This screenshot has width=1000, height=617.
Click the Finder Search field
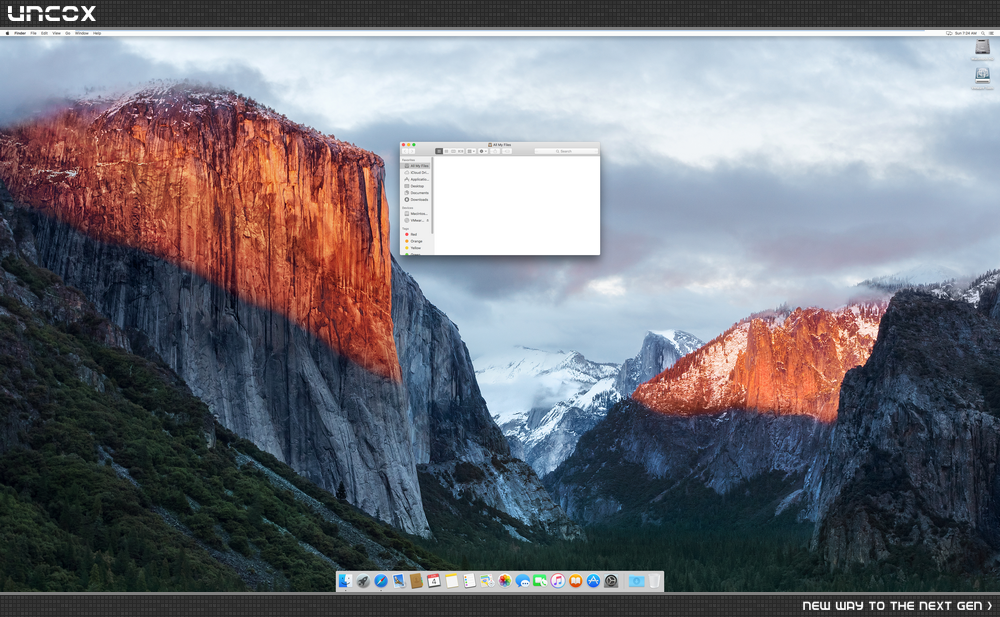pos(566,151)
